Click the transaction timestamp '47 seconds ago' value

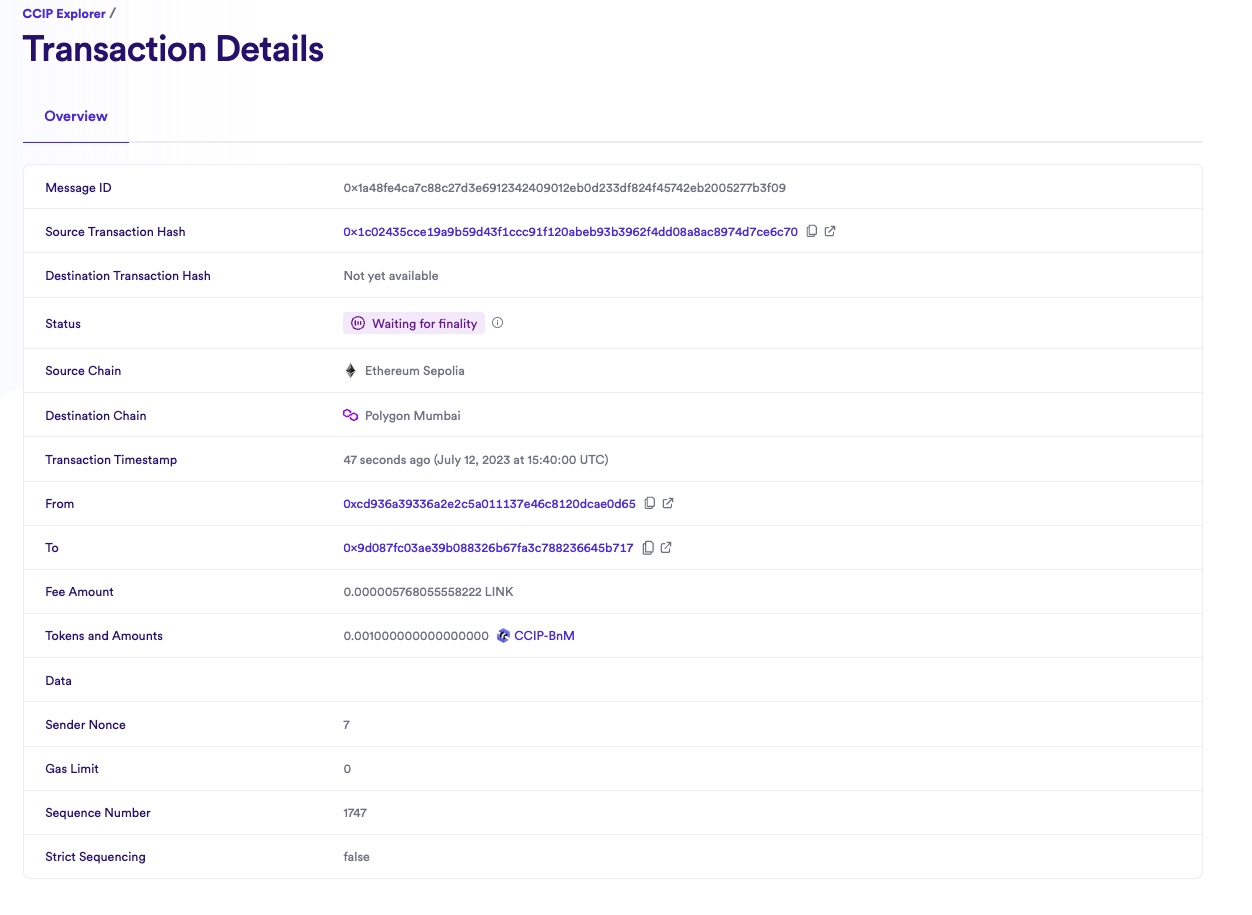pos(476,460)
